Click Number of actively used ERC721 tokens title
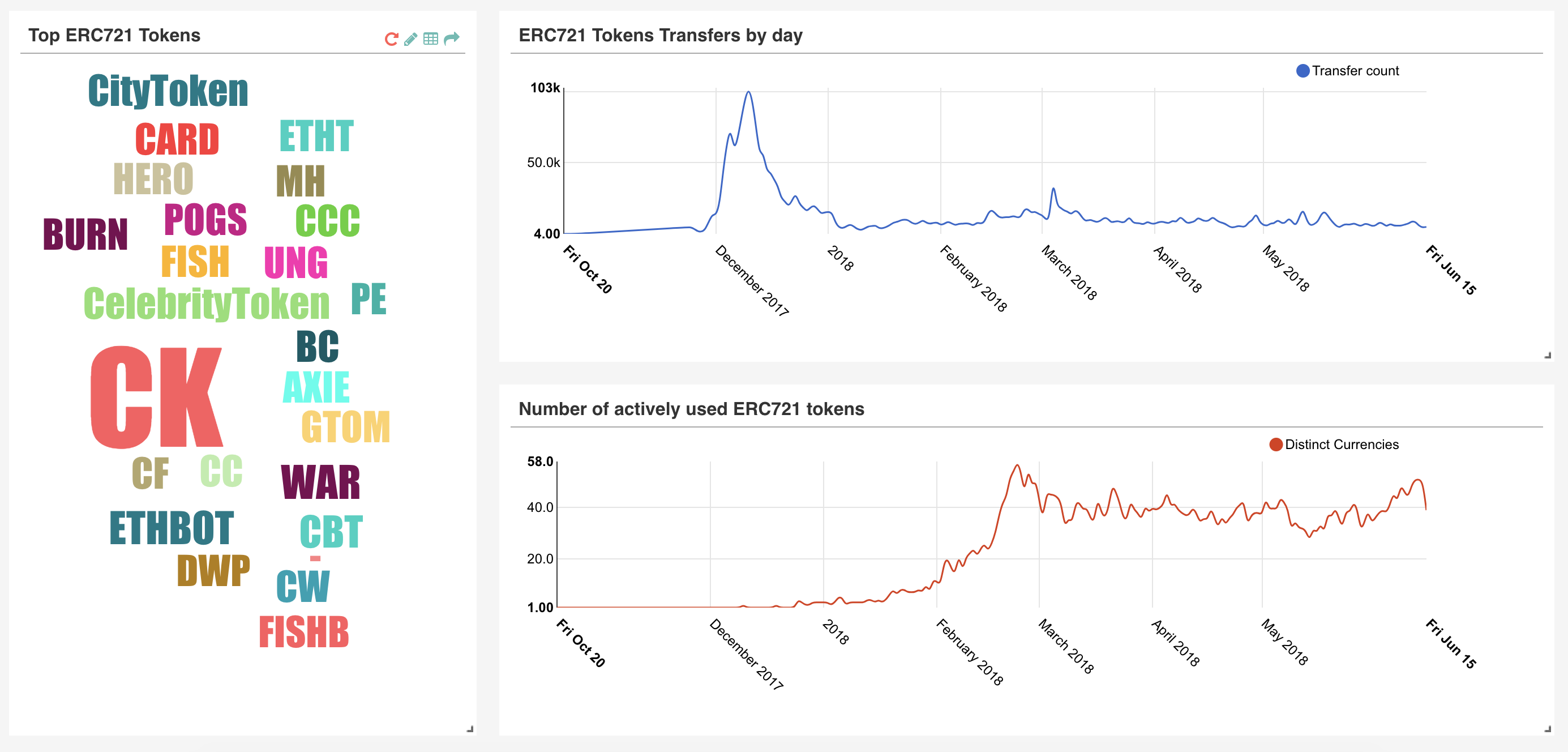The width and height of the screenshot is (1568, 752). 691,409
